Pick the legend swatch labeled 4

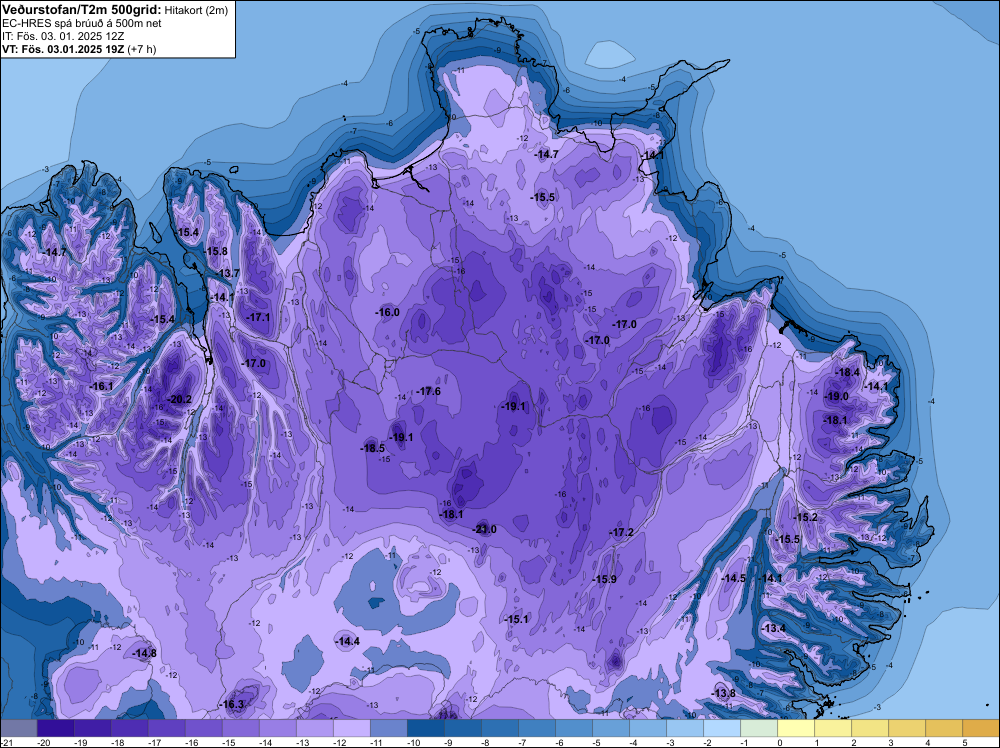(943, 728)
